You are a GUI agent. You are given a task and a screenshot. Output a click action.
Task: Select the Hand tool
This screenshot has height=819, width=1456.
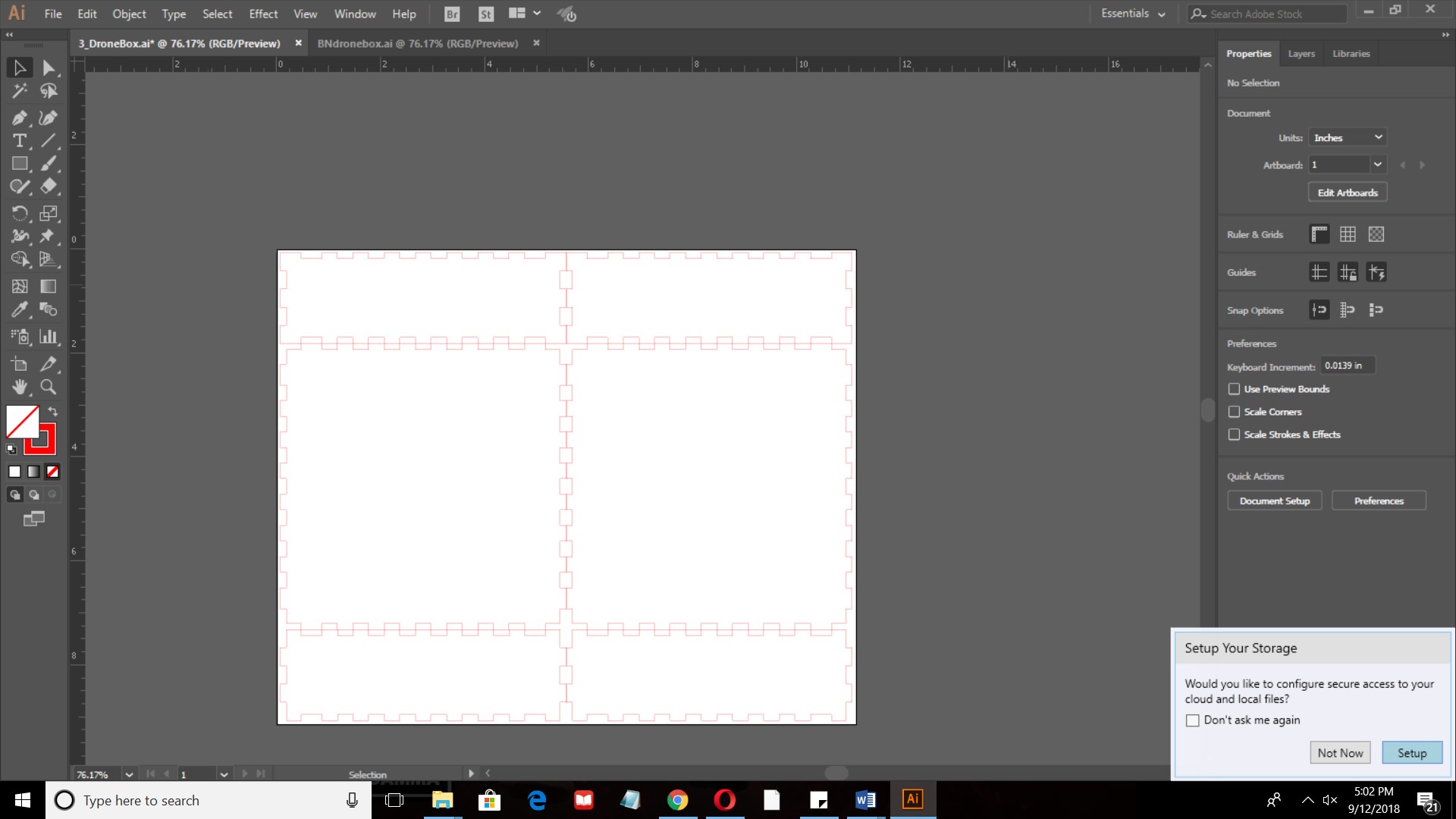(19, 388)
